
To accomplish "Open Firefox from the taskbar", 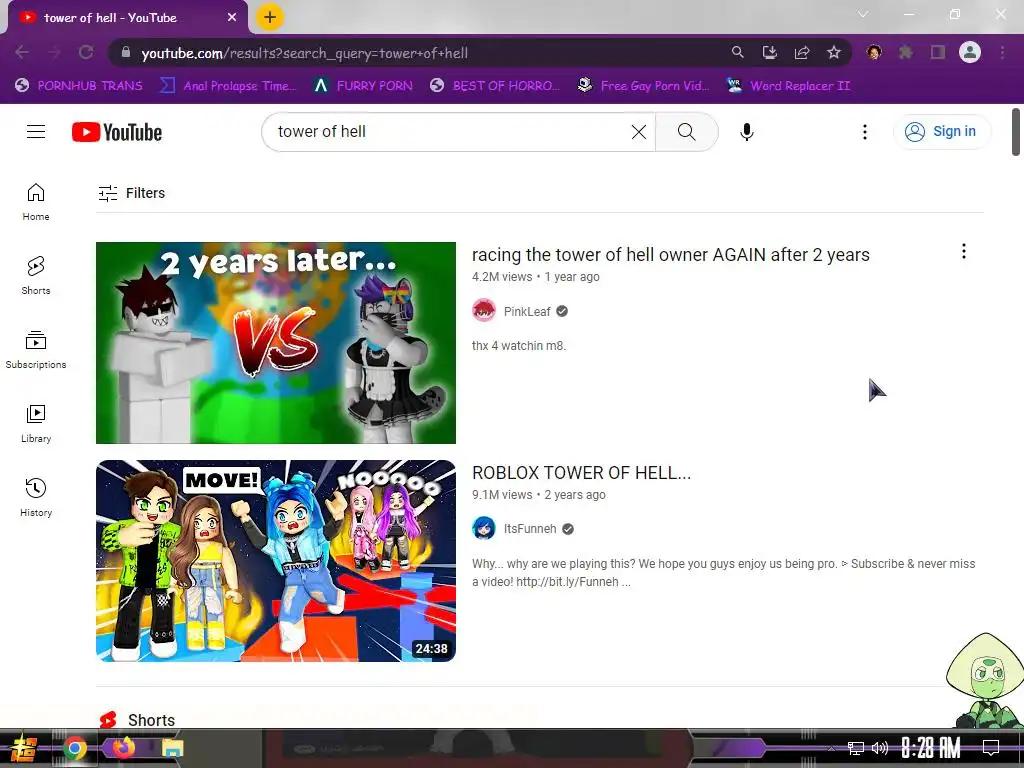I will 123,748.
